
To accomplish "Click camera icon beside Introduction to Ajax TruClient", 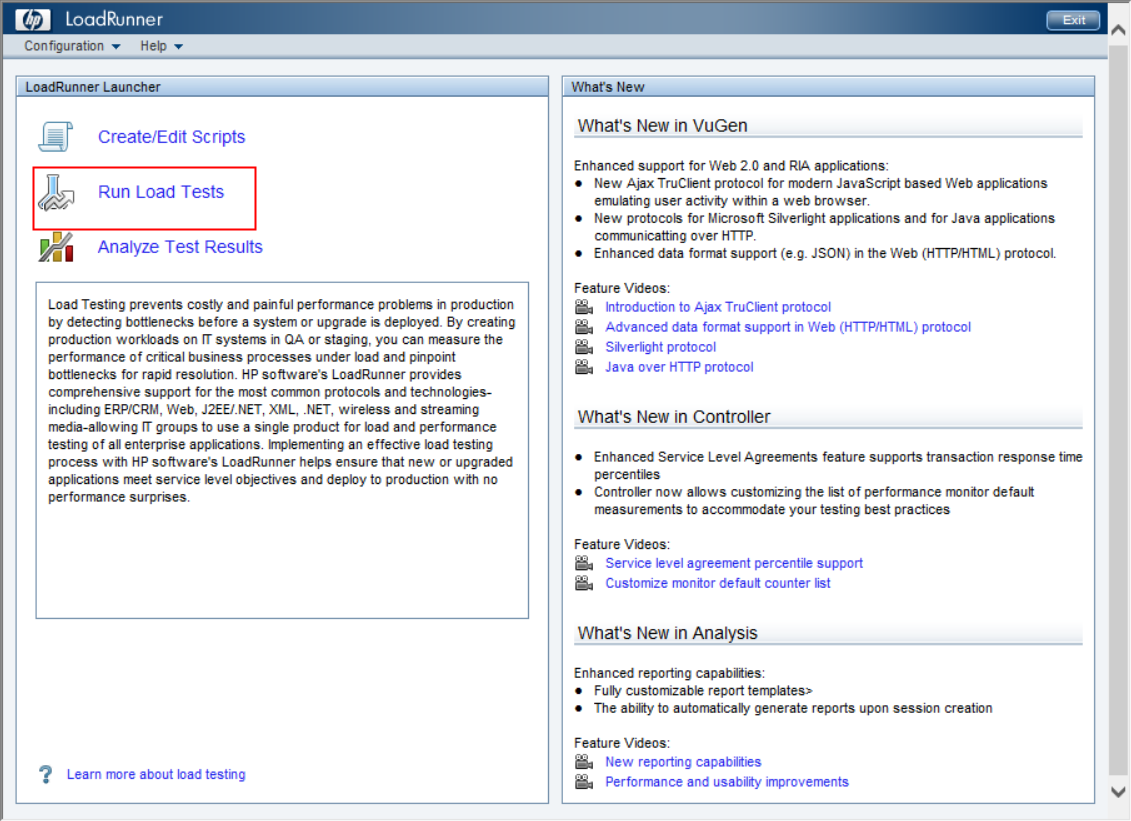I will pos(584,307).
